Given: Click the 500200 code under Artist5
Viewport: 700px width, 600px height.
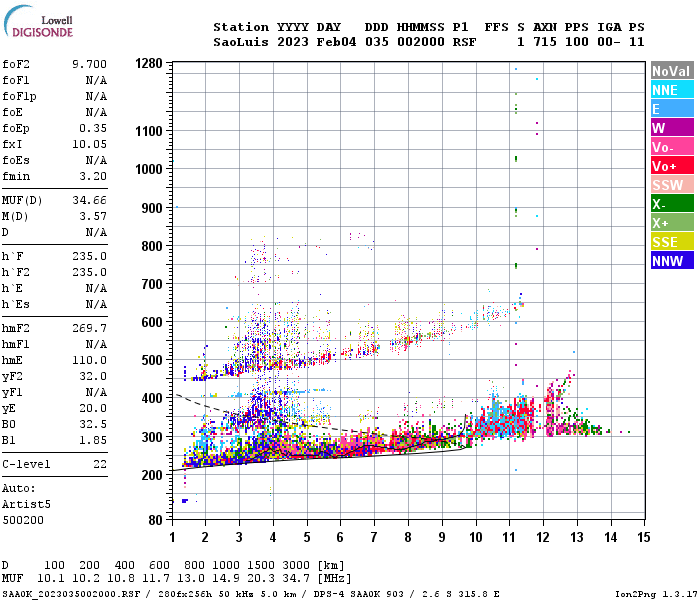Looking at the screenshot, I should coord(23,521).
